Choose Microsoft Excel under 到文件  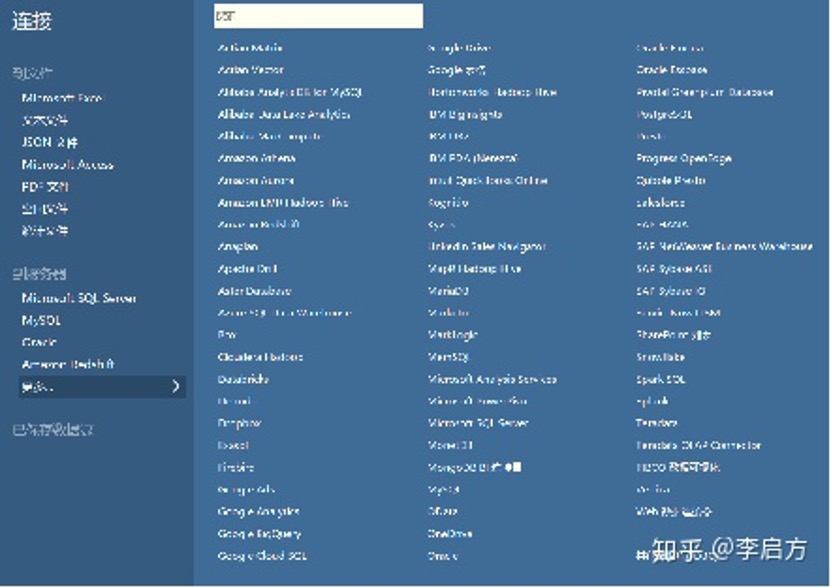(x=62, y=98)
